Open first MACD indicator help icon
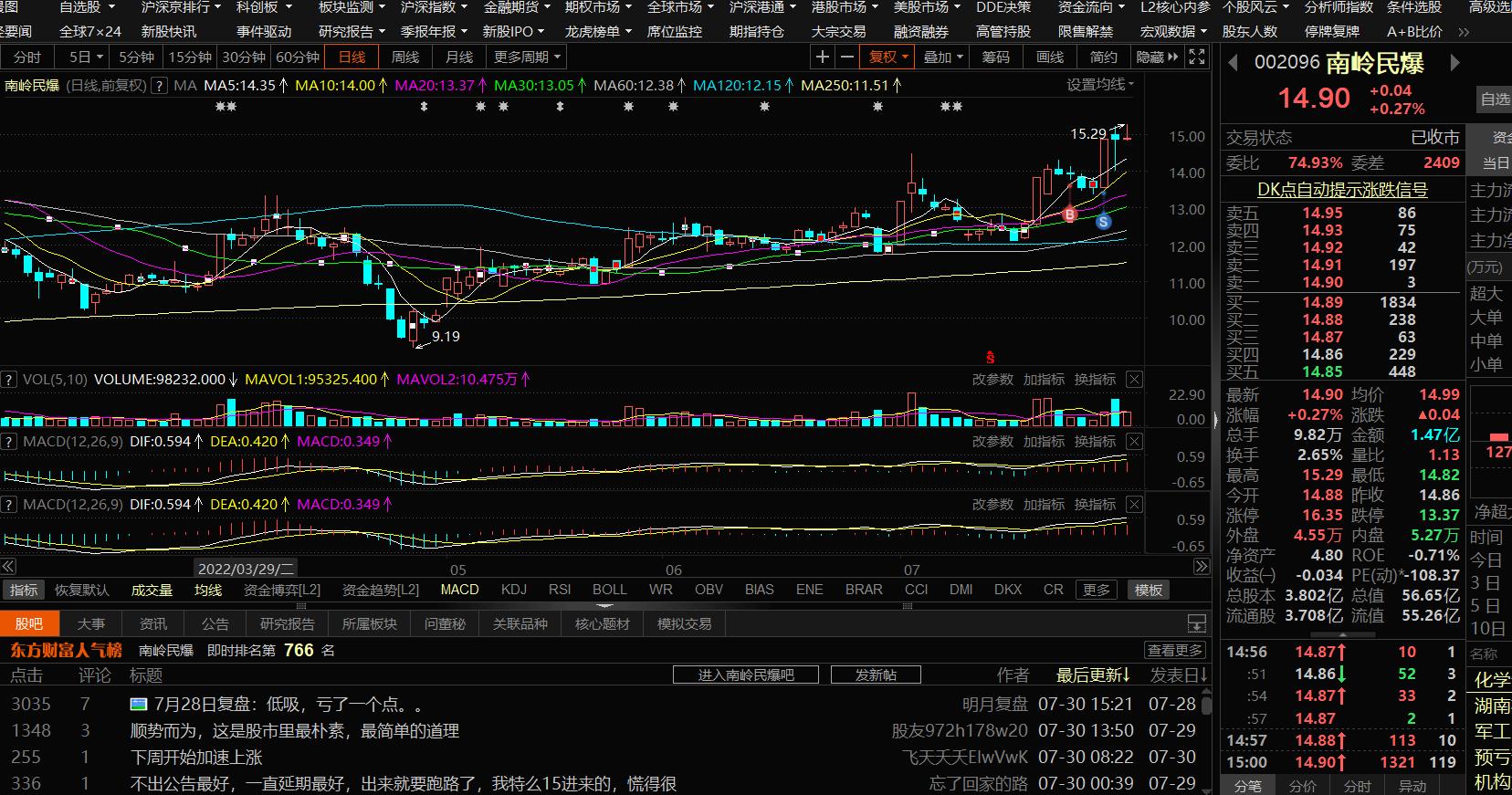Viewport: 1512px width, 795px height. coord(9,442)
